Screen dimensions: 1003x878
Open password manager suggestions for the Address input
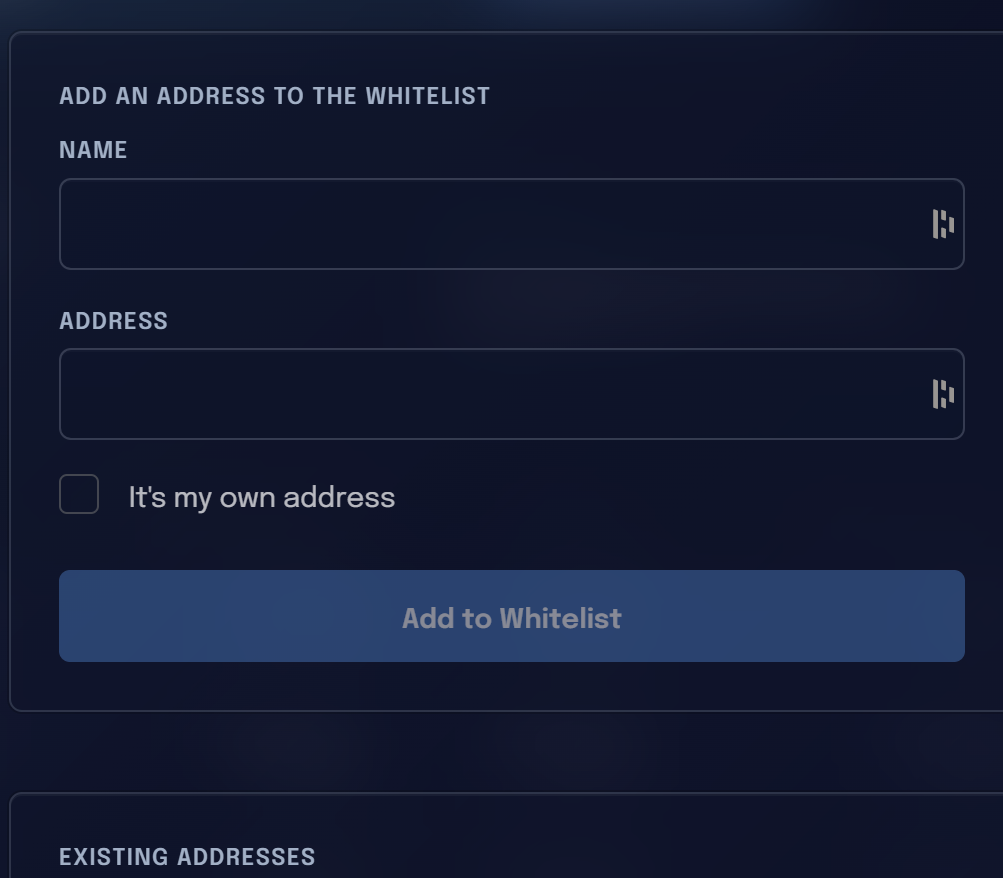[943, 394]
